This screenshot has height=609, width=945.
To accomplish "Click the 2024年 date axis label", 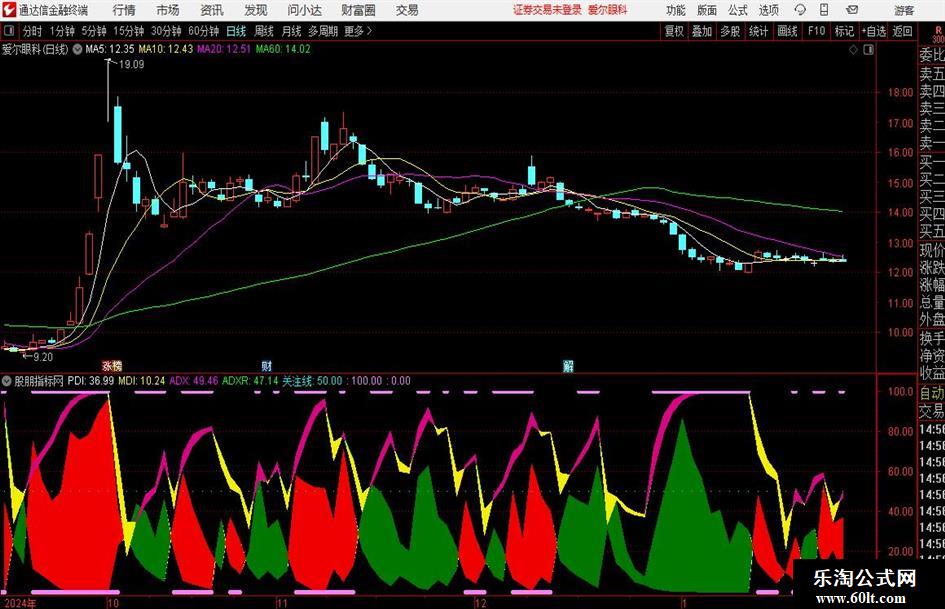I will [x=20, y=603].
